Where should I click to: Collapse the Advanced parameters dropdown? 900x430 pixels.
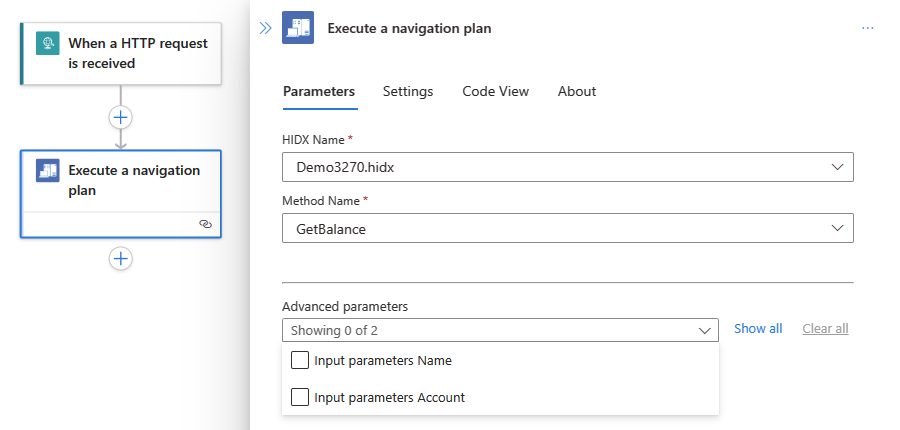coord(500,330)
